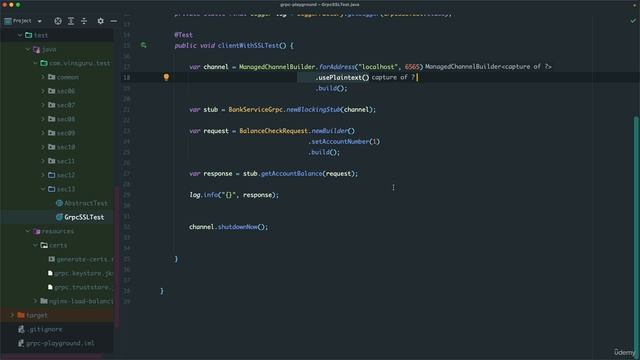Click the green inspection checkmark in editor corner
This screenshot has width=640, height=360.
click(633, 20)
